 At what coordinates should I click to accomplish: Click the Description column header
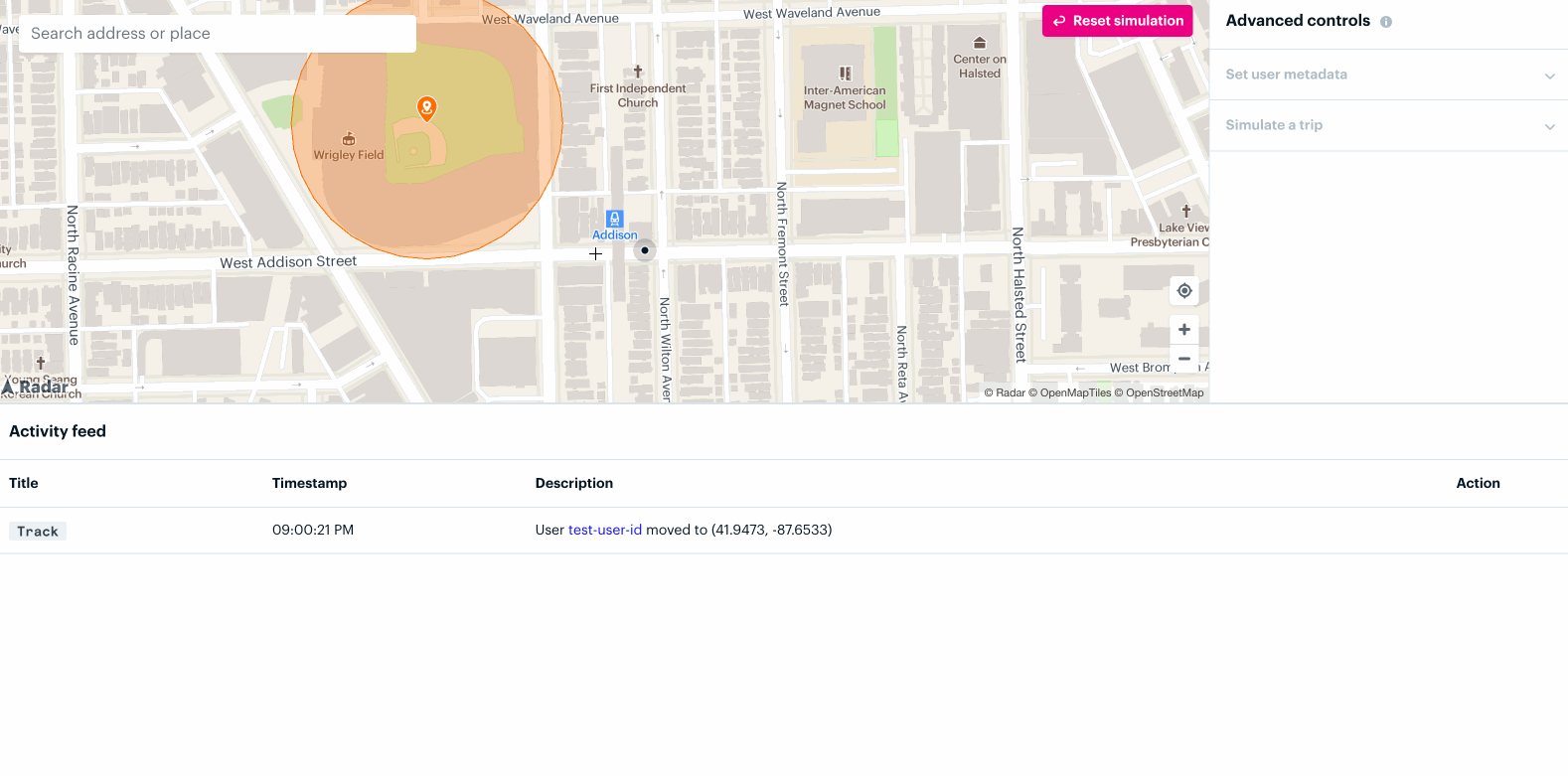pyautogui.click(x=574, y=484)
